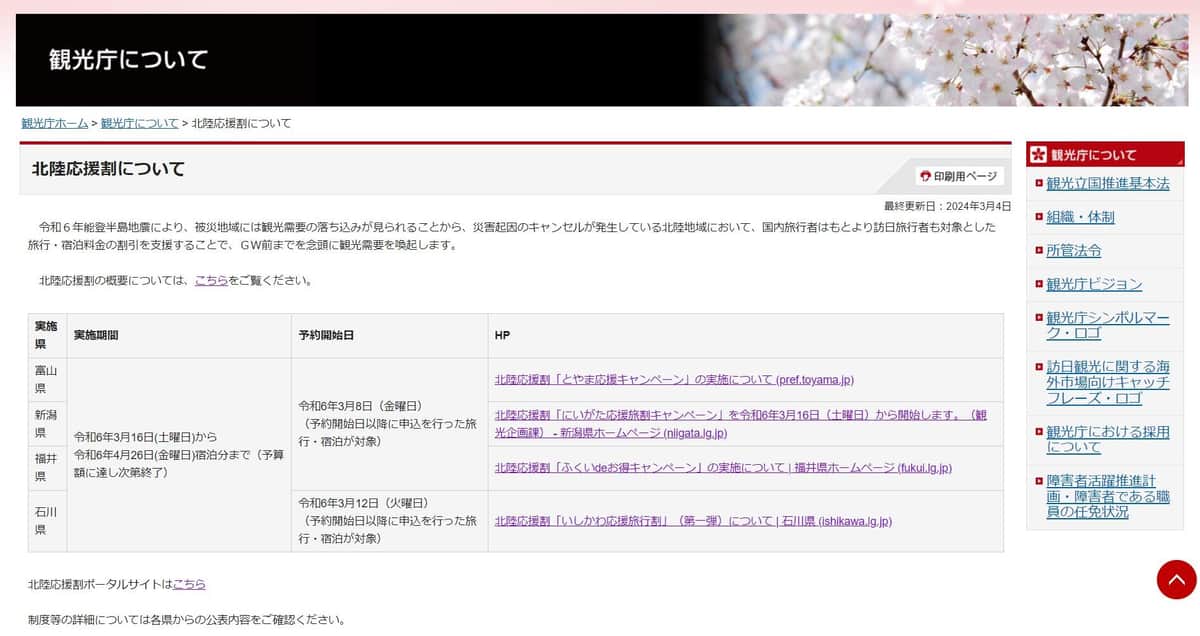Click the red square marker before 所管法令
The width and height of the screenshot is (1200, 636).
tap(1040, 250)
